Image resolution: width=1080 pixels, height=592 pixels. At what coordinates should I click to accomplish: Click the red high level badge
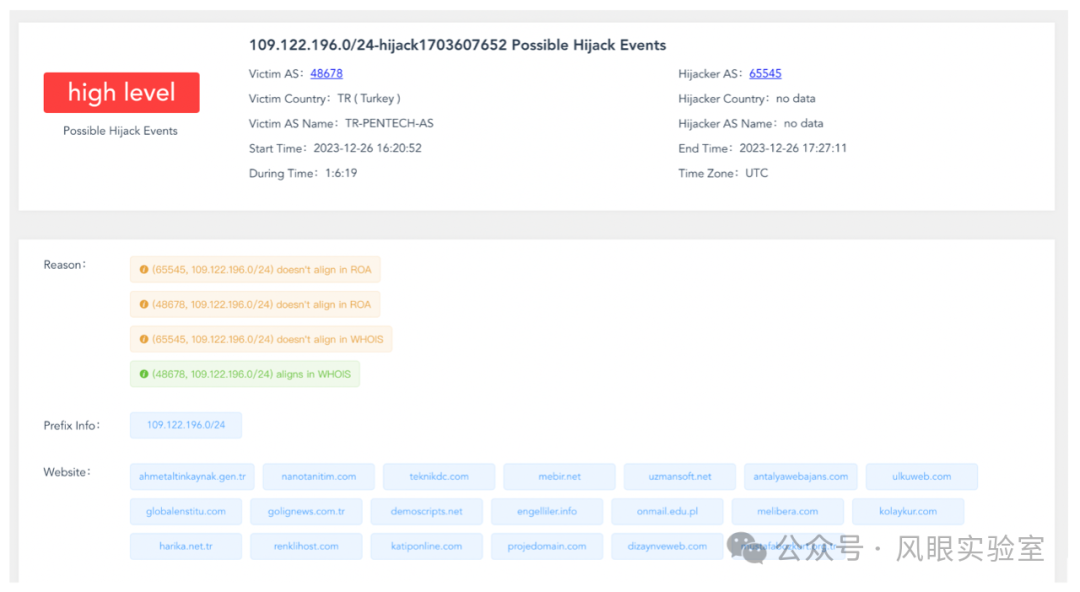(x=121, y=93)
